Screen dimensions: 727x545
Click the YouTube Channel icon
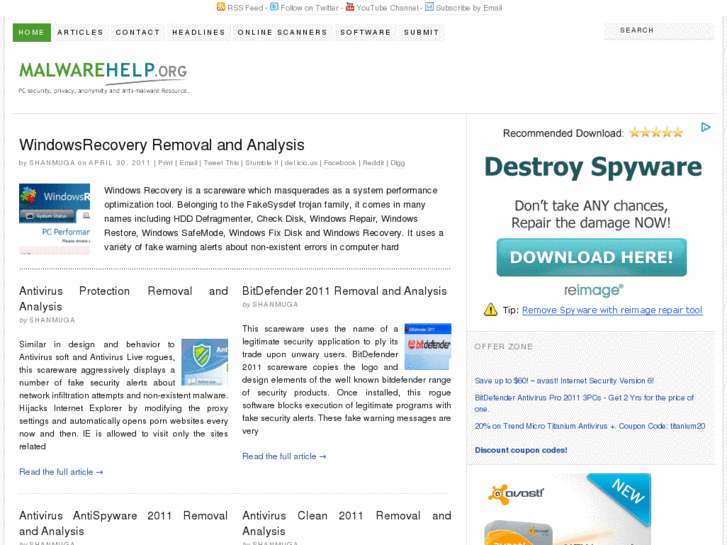pyautogui.click(x=350, y=7)
